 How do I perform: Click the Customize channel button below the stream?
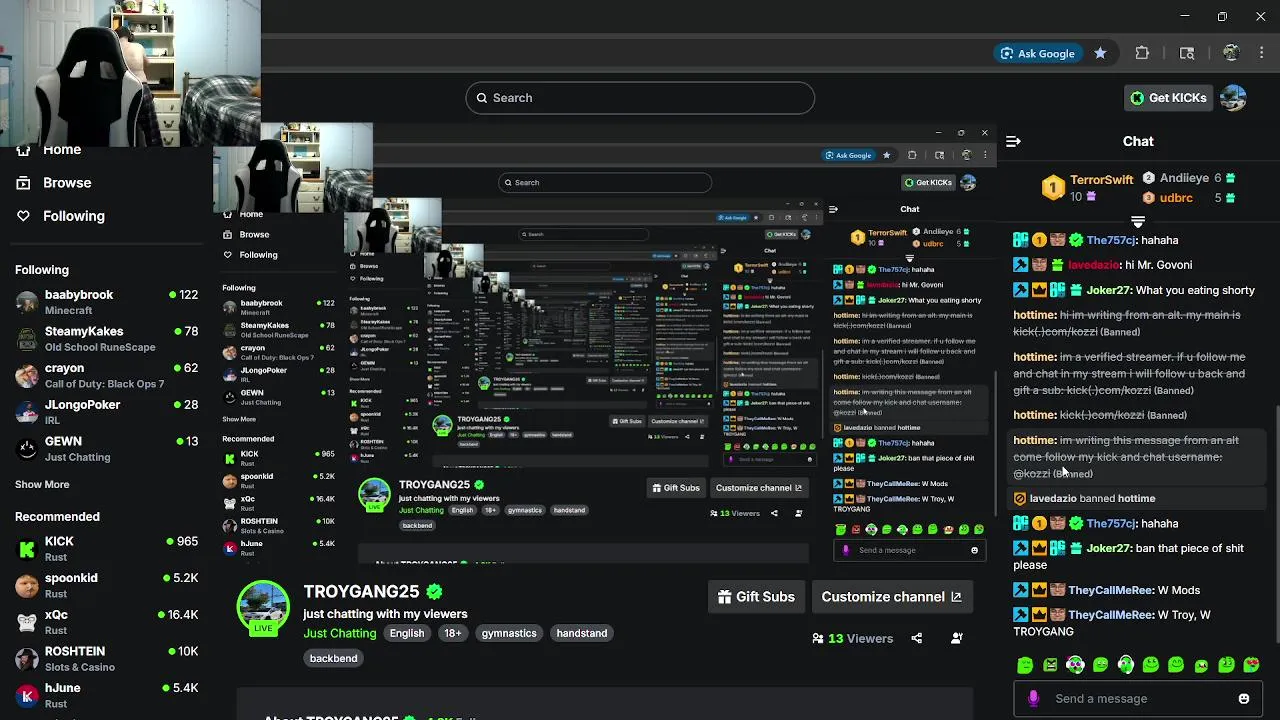891,597
